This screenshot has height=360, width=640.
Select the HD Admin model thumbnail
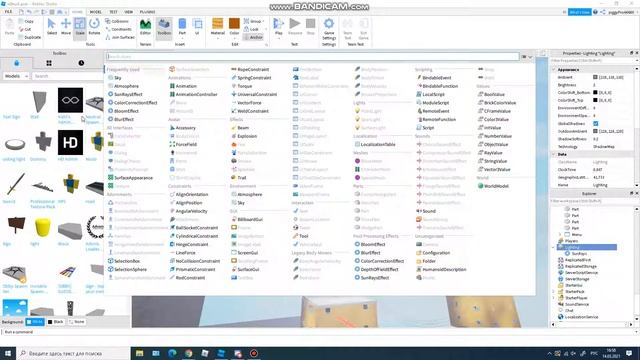(x=70, y=142)
